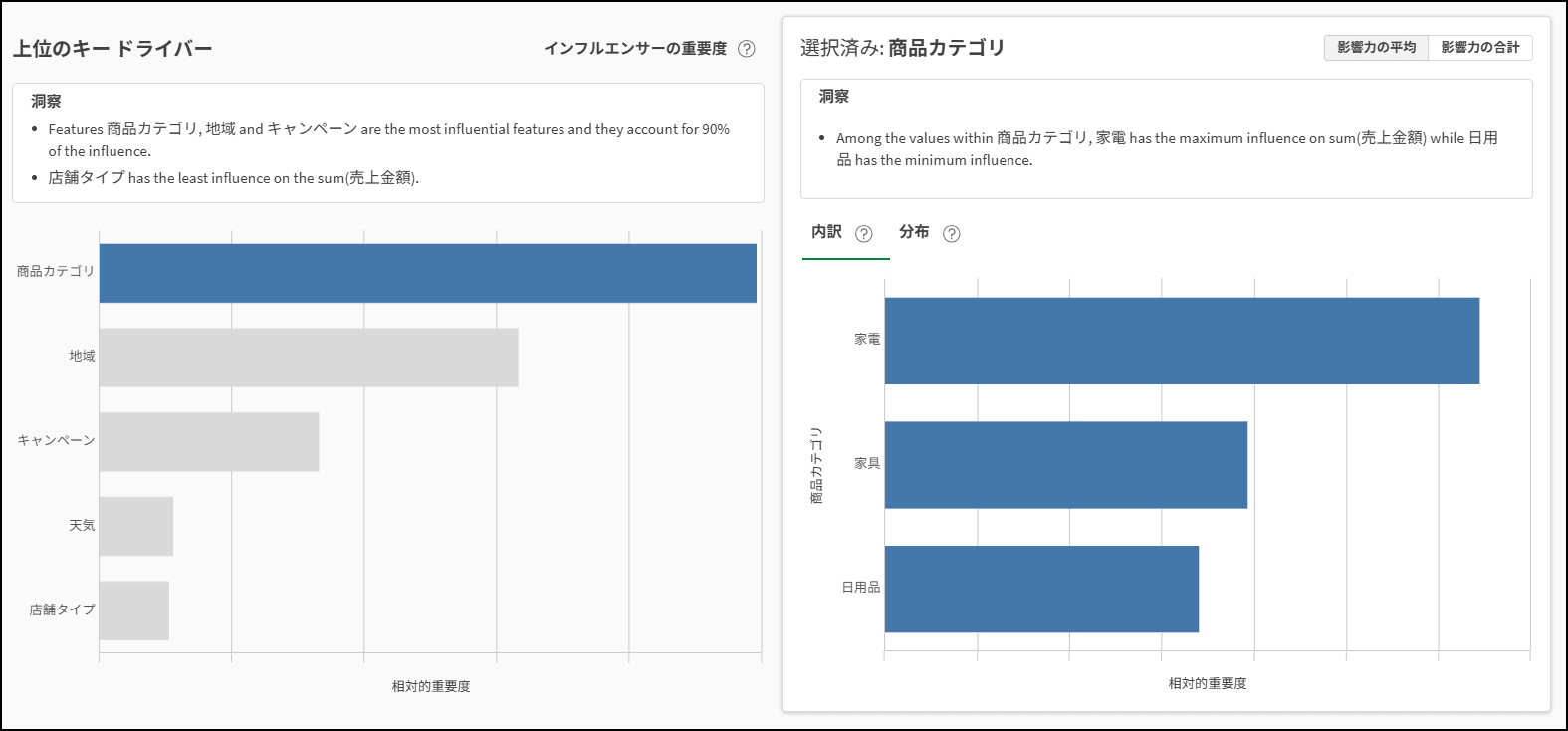Open the 分布 tab
Viewport: 1568px width, 731px height.
pos(914,232)
